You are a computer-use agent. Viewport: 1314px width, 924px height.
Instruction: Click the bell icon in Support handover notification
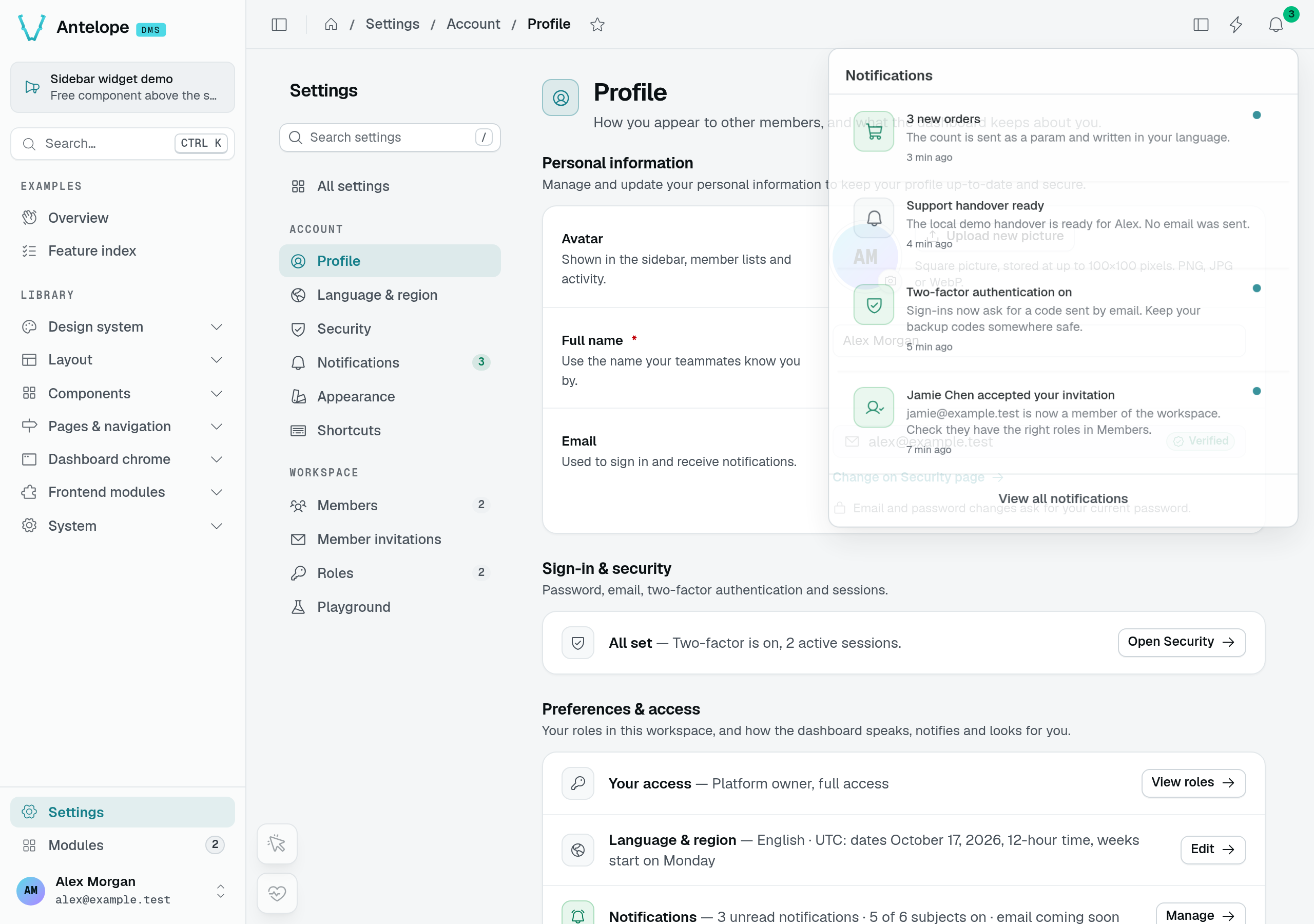point(873,218)
